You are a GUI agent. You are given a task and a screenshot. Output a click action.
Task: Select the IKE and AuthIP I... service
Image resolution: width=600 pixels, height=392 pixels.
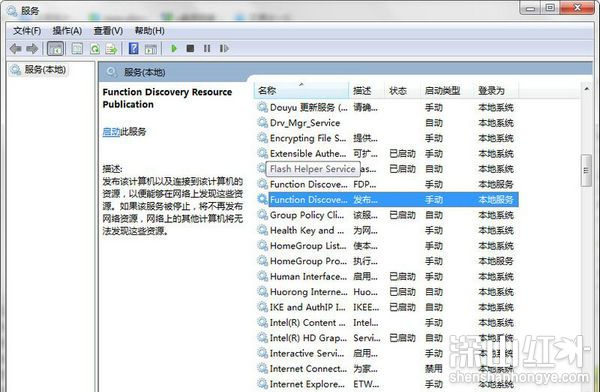[387, 307]
